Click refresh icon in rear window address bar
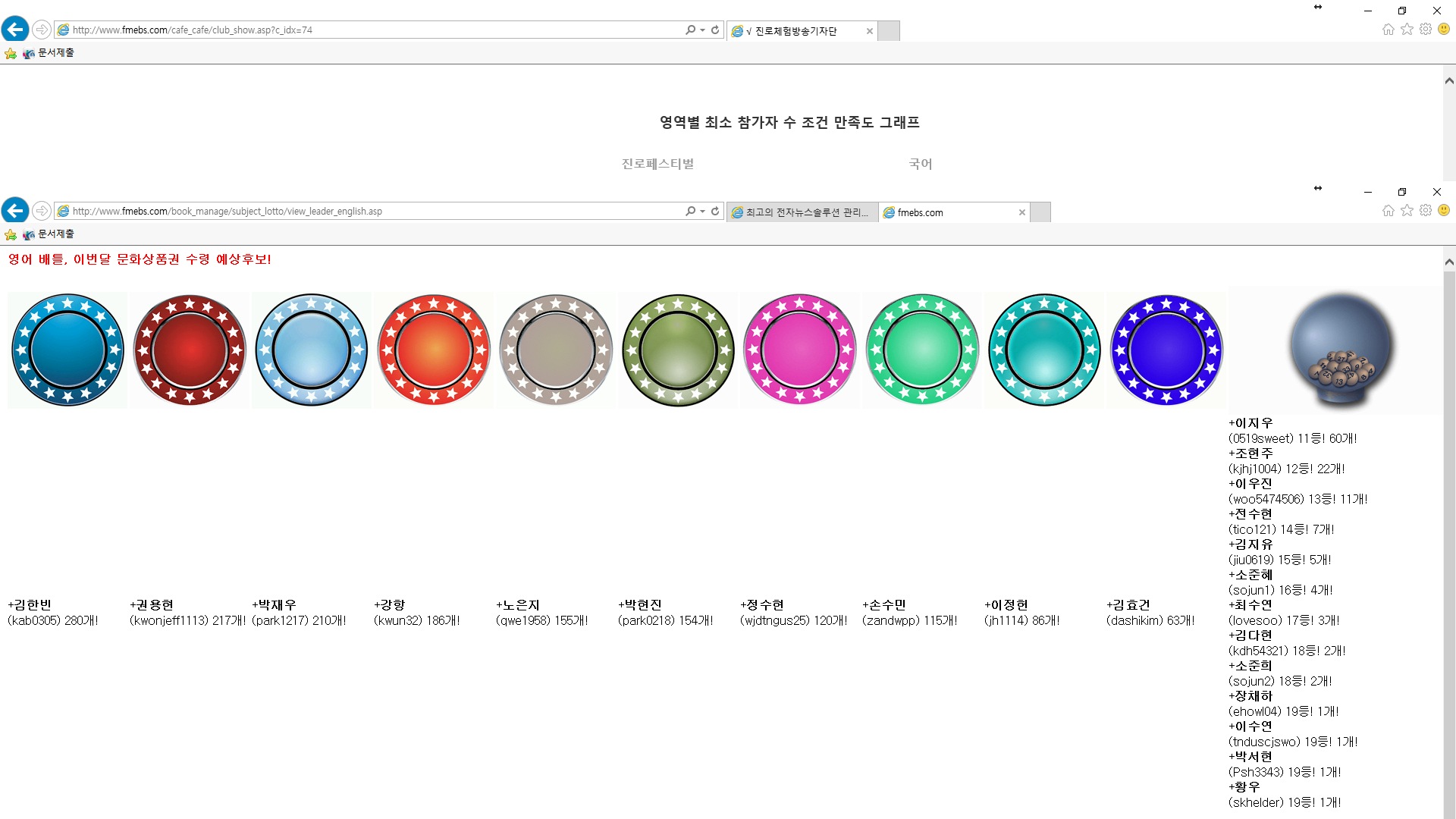1456x819 pixels. (715, 30)
